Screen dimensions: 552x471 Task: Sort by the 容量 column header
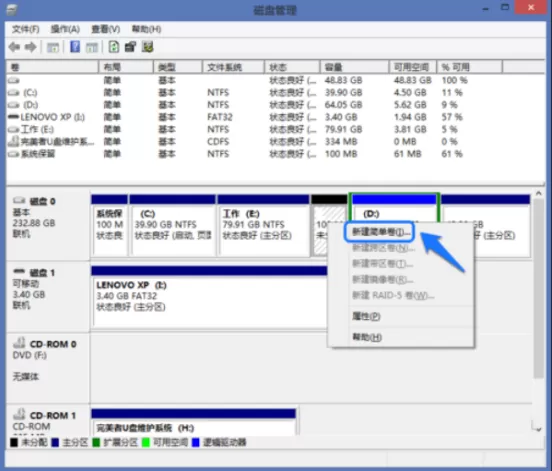click(355, 67)
